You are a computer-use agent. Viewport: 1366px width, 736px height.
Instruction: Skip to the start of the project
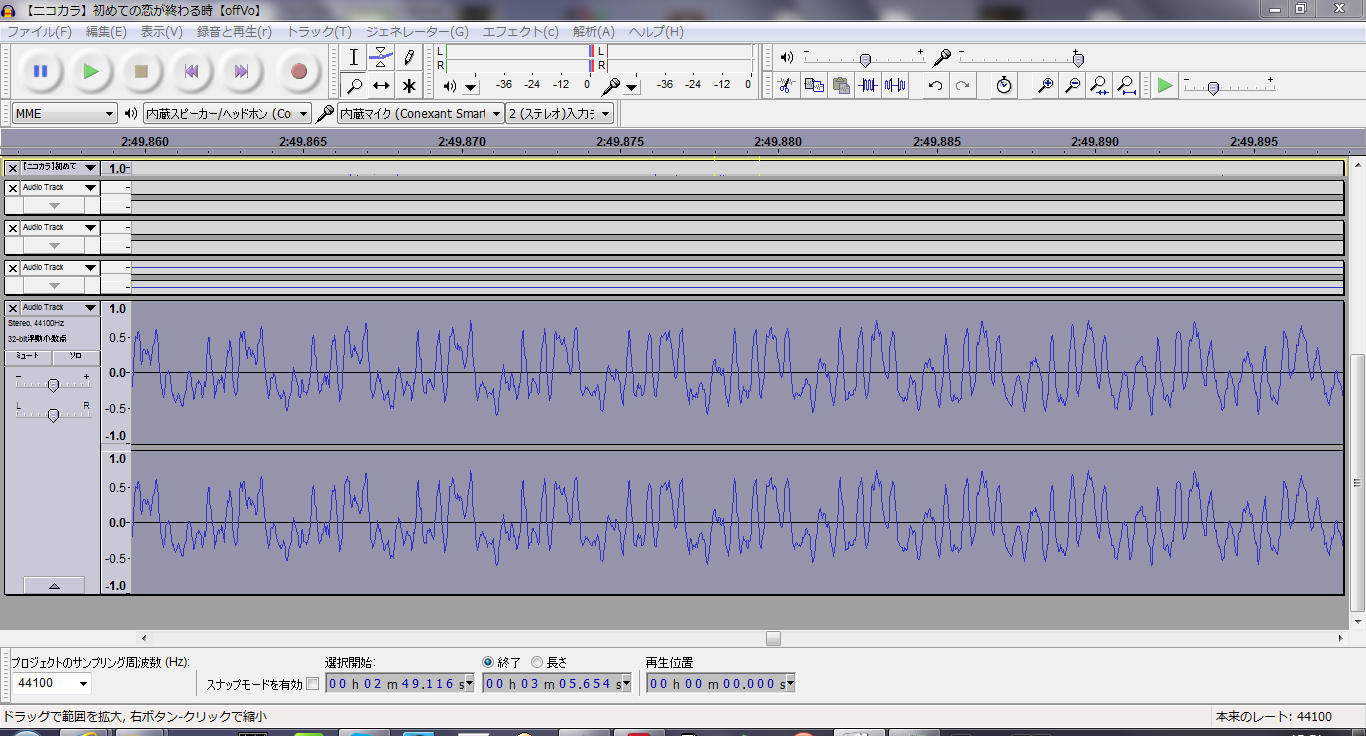pyautogui.click(x=191, y=71)
